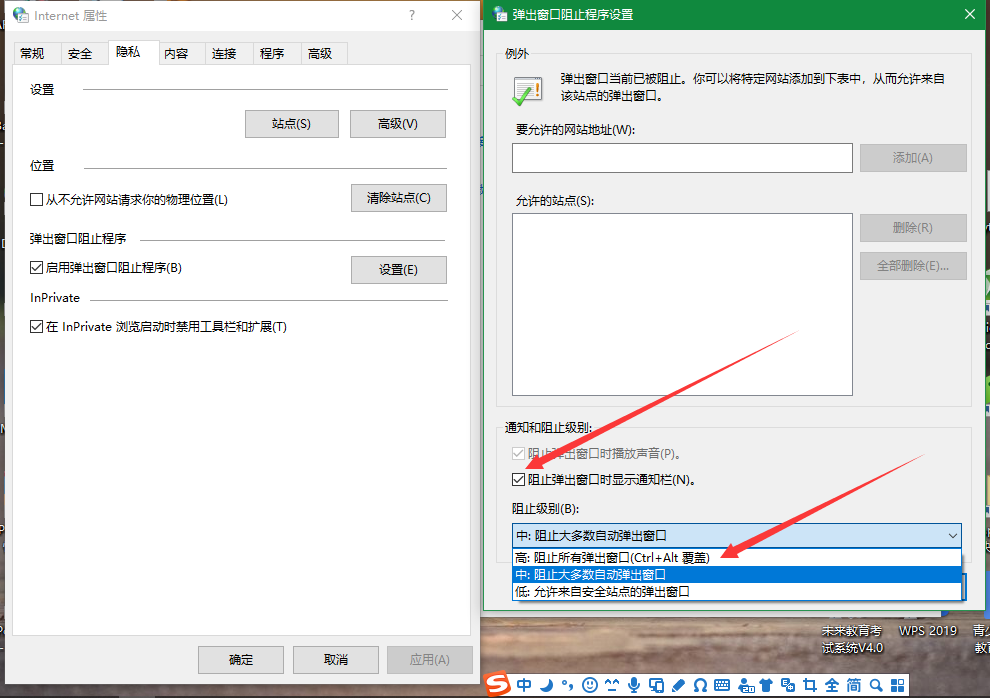Select 高: 阻止所有弹出窗口 option
The height and width of the screenshot is (698, 990).
pos(612,558)
